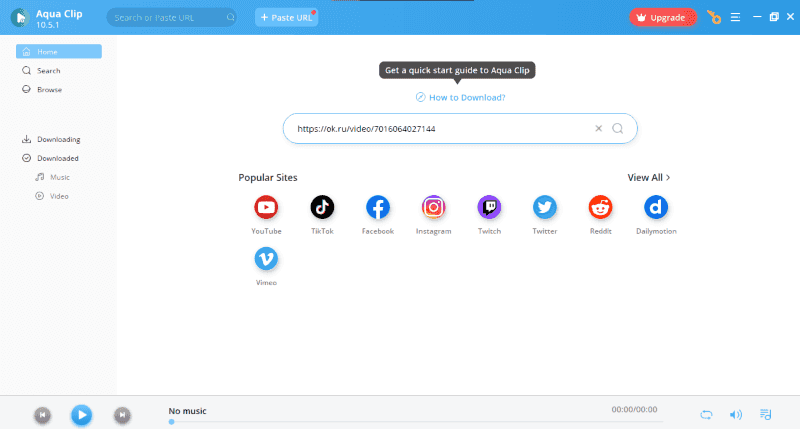
Task: Open YouTube from Popular Sites
Action: (266, 207)
